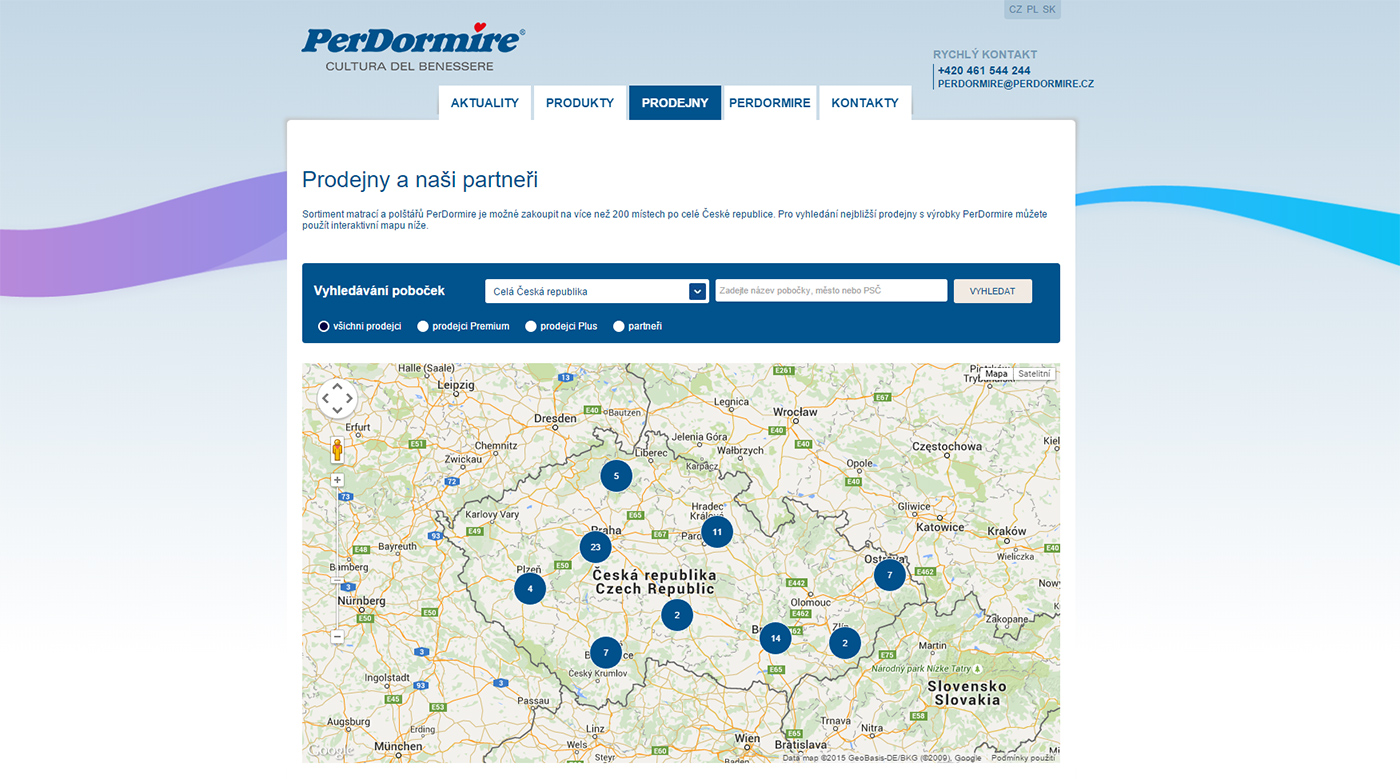1400x779 pixels.
Task: Open the cluster marker labeled 23 at Praha
Action: [595, 547]
